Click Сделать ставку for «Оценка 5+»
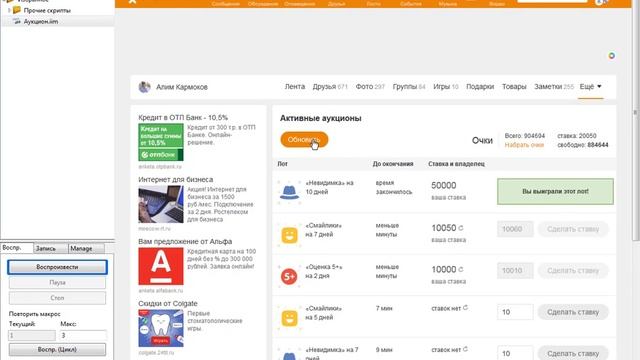The height and width of the screenshot is (360, 640). click(x=573, y=271)
